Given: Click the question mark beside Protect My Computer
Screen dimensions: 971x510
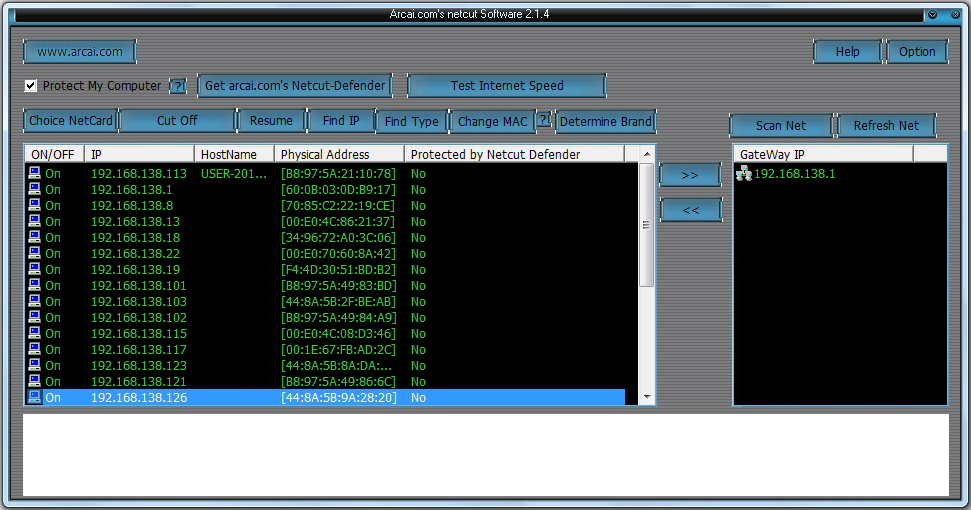Looking at the screenshot, I should 178,87.
